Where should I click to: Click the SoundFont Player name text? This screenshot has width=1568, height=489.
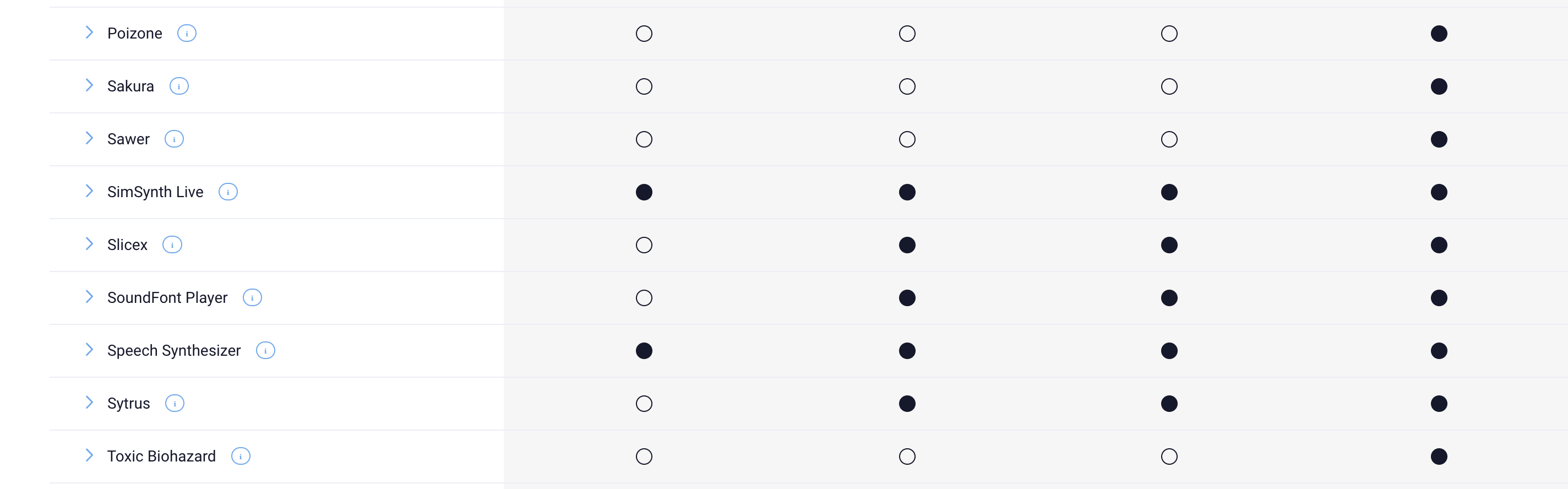[167, 298]
